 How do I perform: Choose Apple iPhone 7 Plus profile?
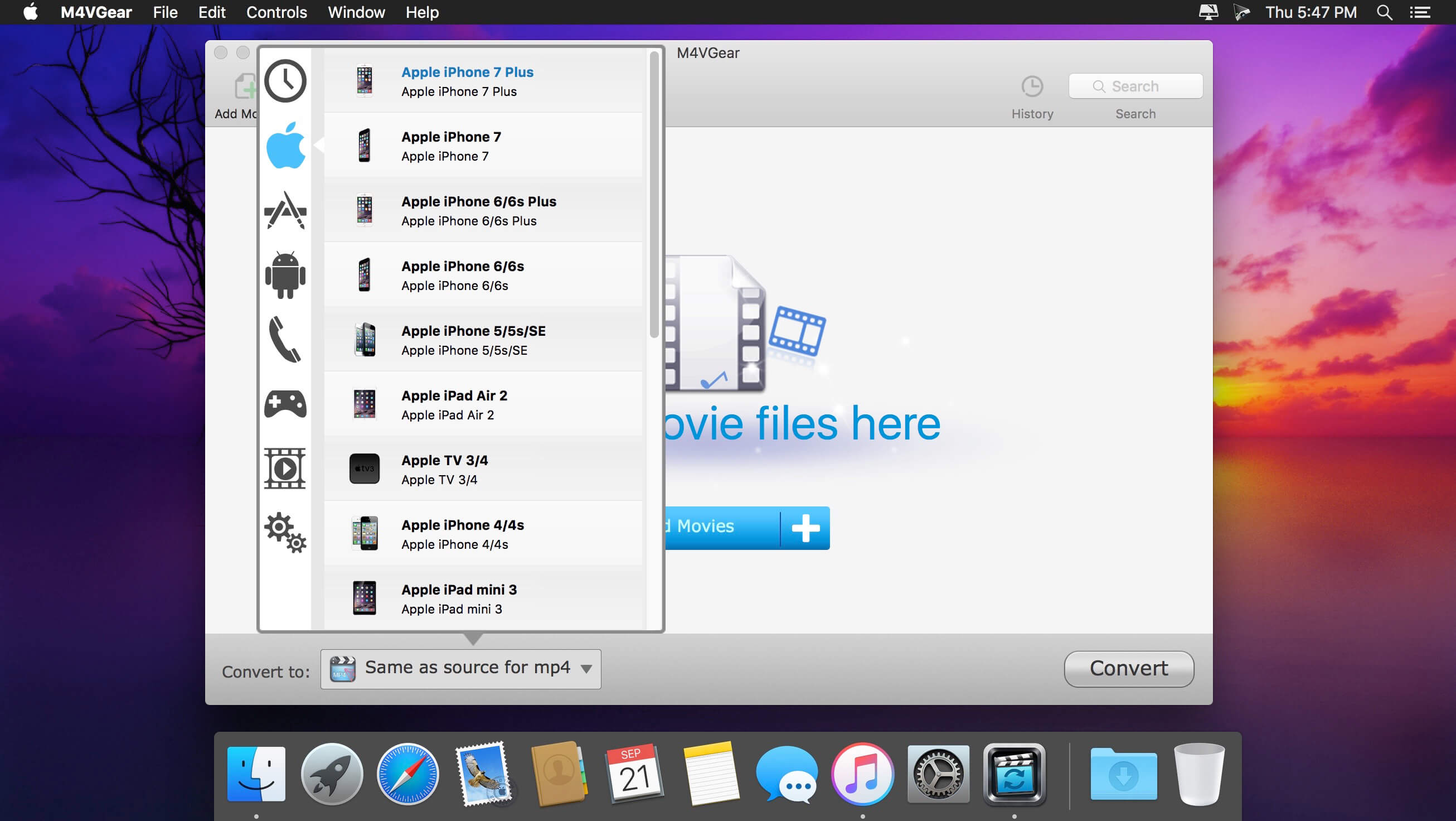483,81
